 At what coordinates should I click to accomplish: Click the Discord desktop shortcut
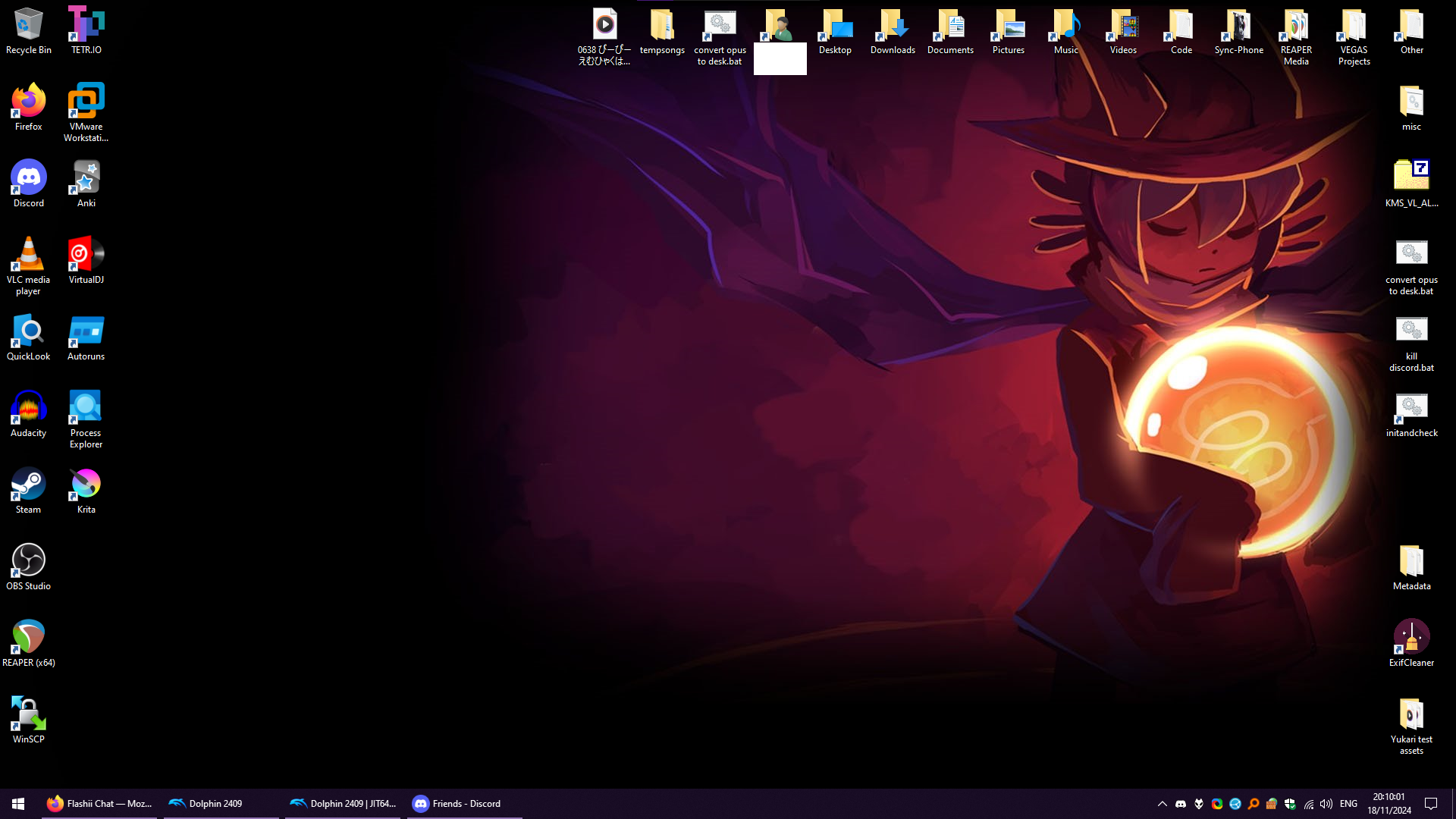[x=29, y=184]
